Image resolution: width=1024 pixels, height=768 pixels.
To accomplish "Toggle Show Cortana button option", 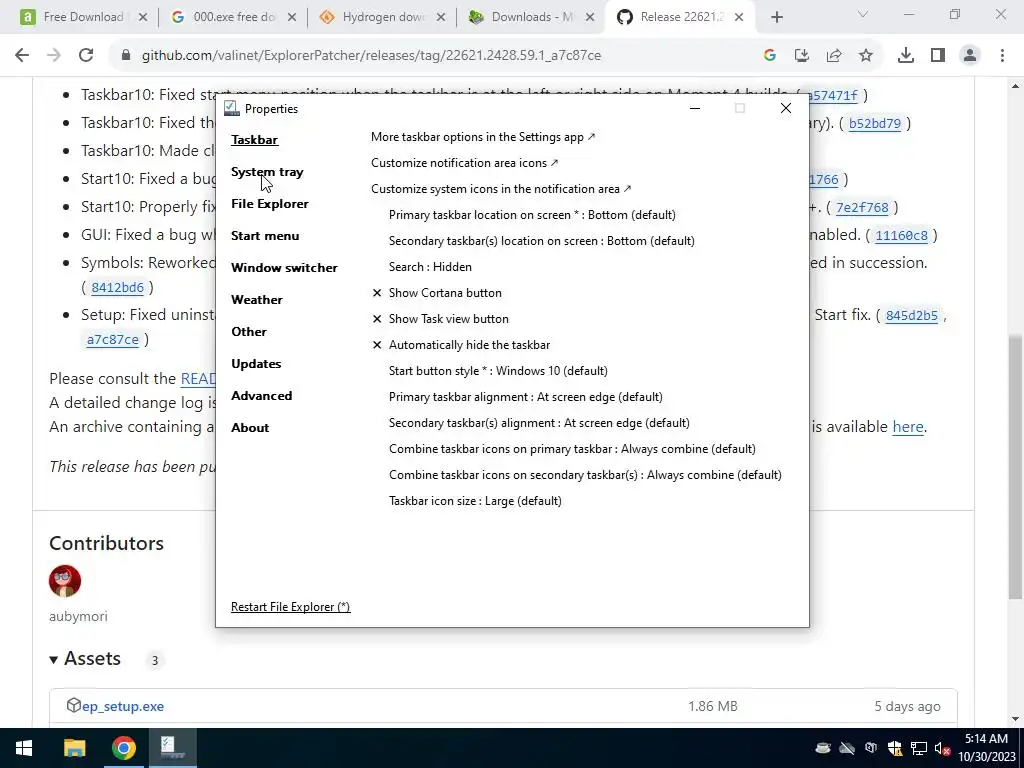I will click(x=437, y=293).
